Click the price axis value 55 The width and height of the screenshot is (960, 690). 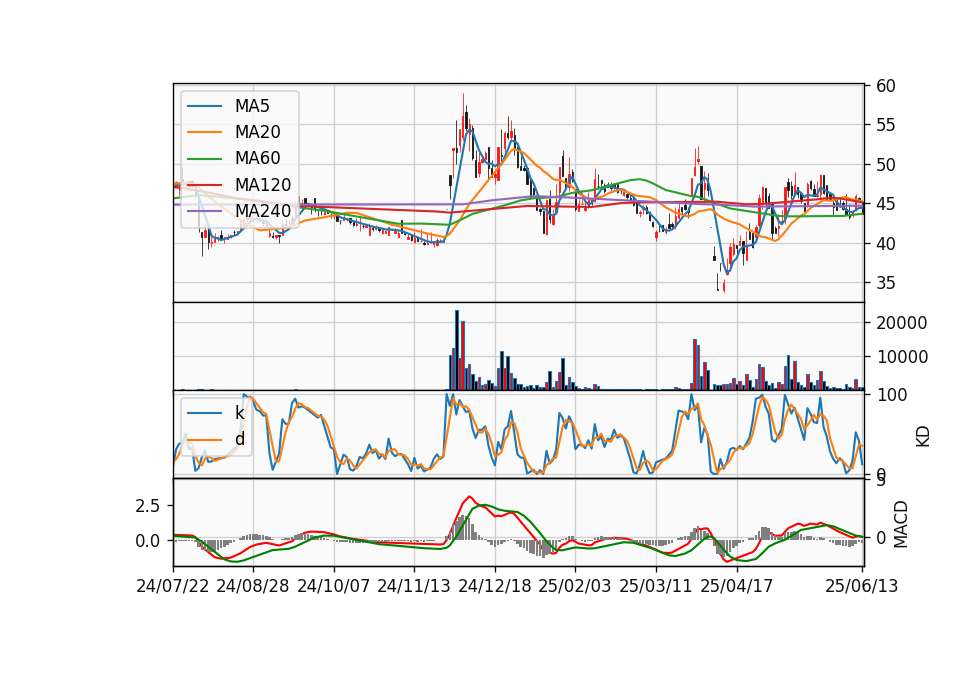pos(886,126)
